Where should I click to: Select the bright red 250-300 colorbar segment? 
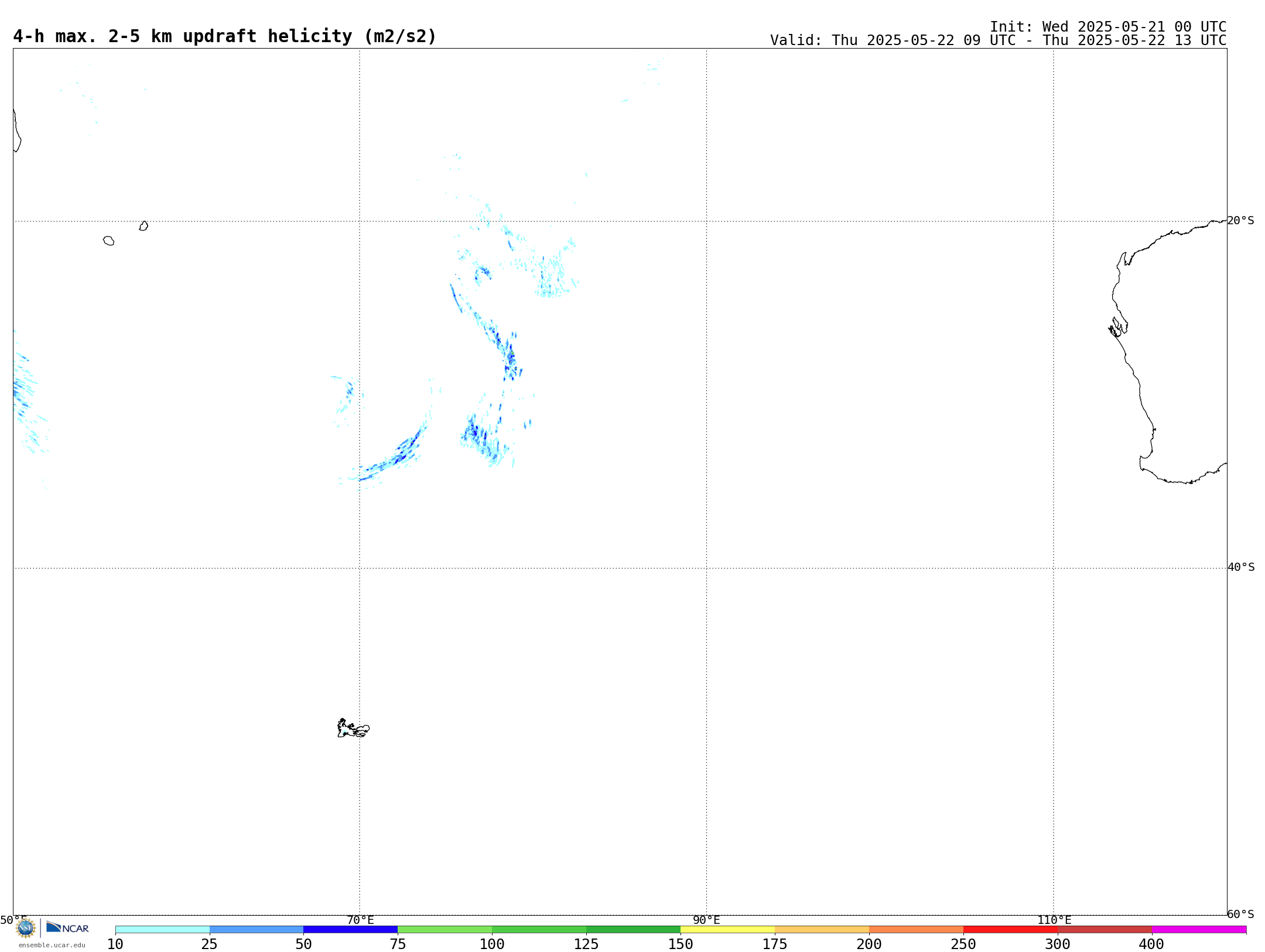(1011, 930)
